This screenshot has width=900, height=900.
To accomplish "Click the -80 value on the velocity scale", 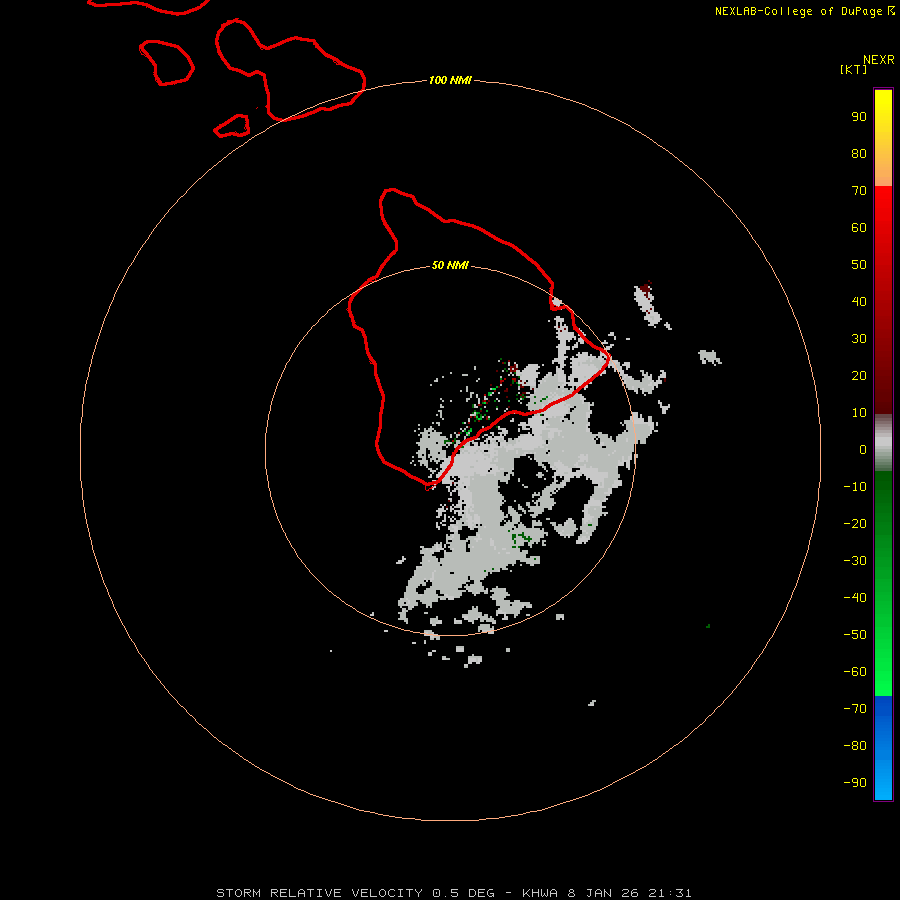I will pos(855,746).
